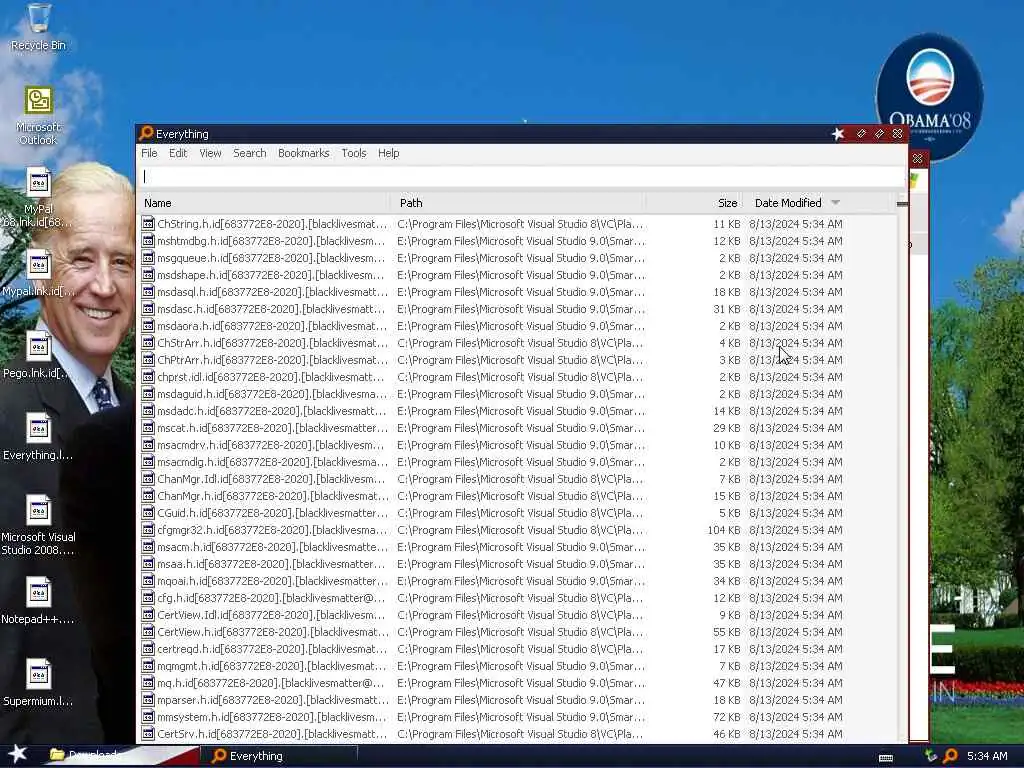Click the file icon of ChanMgr.h row
Image resolution: width=1024 pixels, height=768 pixels.
click(148, 496)
